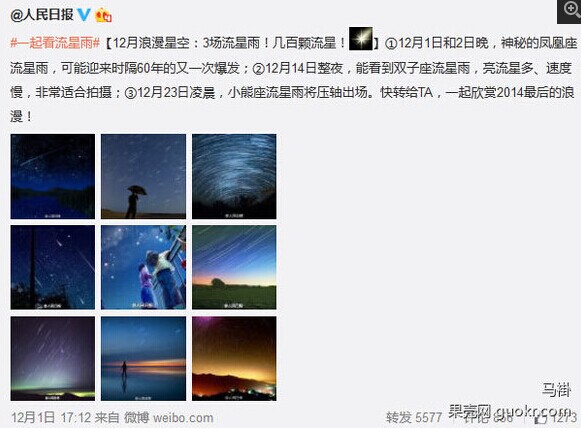
Task: Open thumbnail of person standing on reflective beach
Action: (143, 358)
